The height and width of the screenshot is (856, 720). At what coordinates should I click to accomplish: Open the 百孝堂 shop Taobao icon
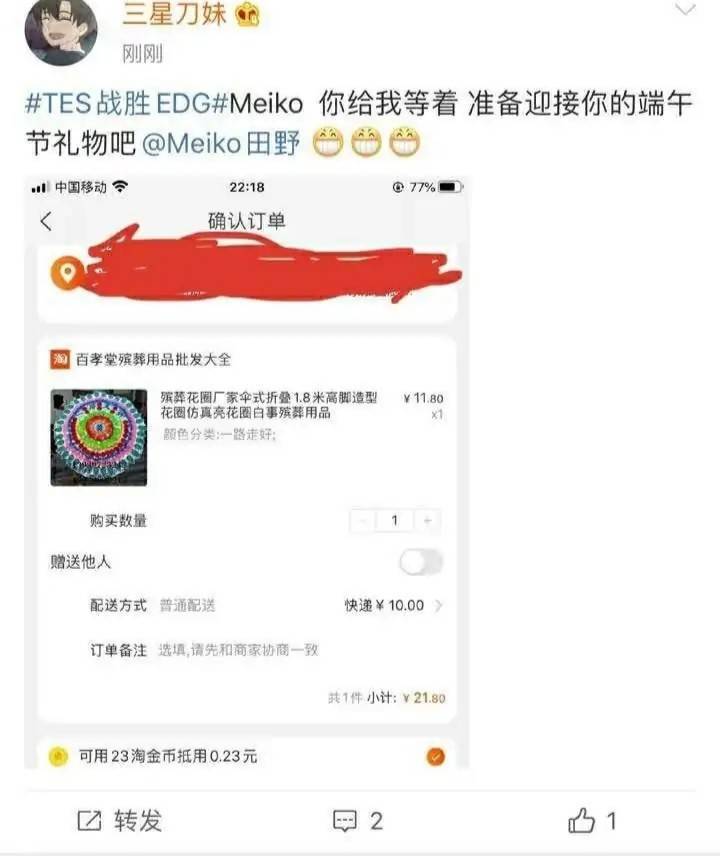pyautogui.click(x=60, y=359)
